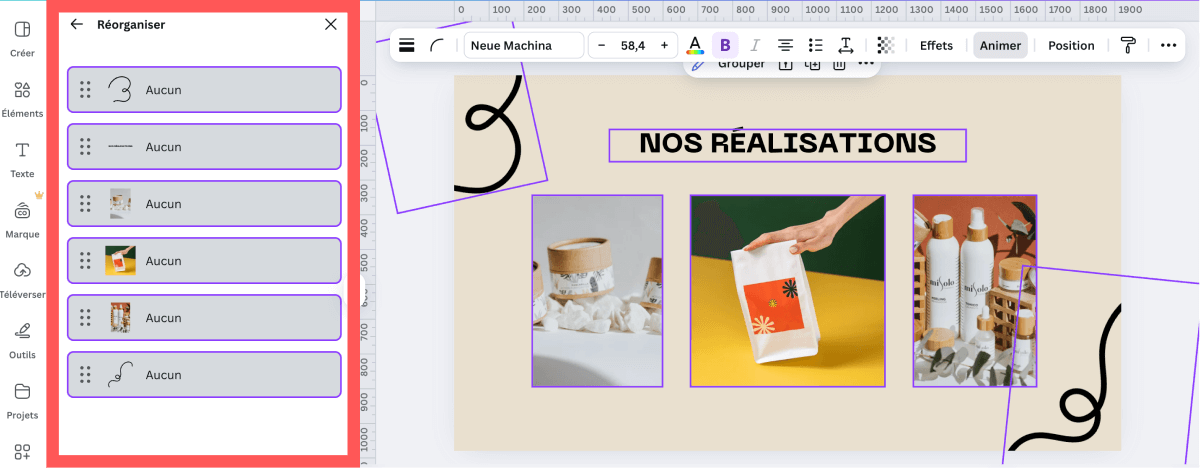The width and height of the screenshot is (1200, 468).
Task: Click the drag handle of the title text row
Action: (85, 147)
